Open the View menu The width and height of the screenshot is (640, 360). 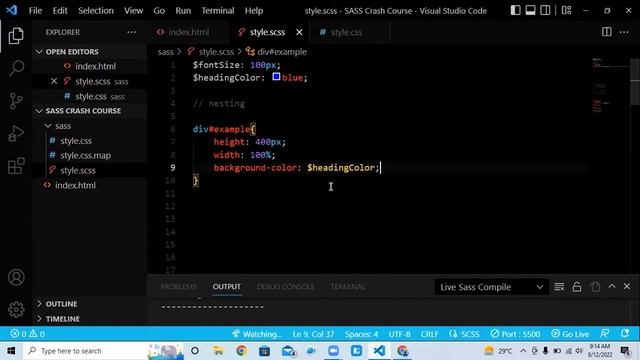tap(133, 11)
